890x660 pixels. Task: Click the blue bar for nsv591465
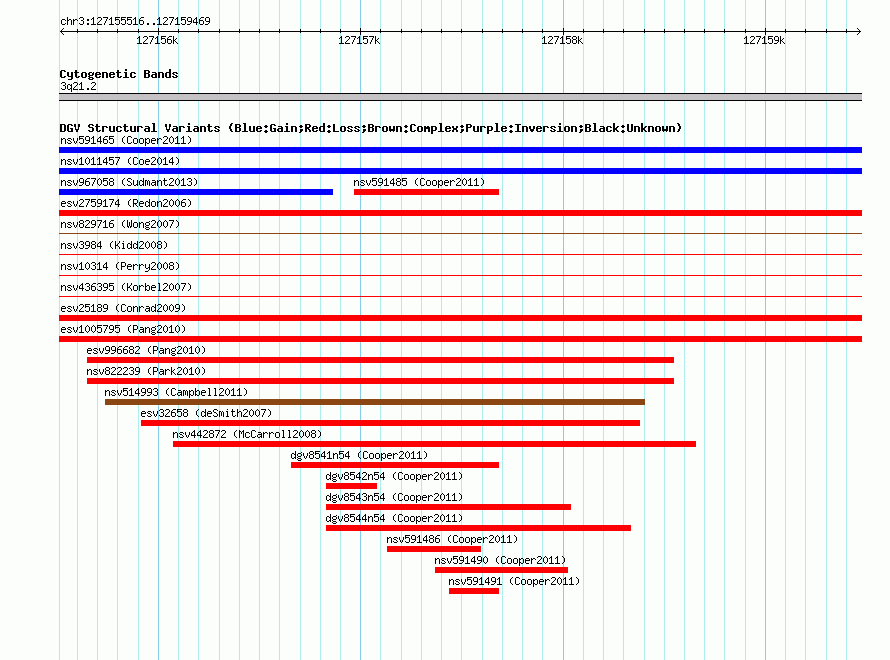[460, 150]
